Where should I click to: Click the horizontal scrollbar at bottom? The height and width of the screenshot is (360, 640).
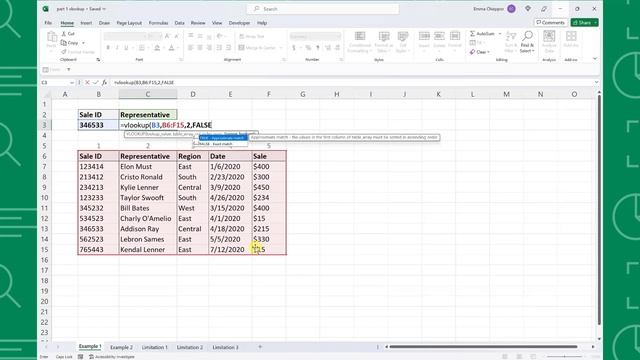point(483,347)
